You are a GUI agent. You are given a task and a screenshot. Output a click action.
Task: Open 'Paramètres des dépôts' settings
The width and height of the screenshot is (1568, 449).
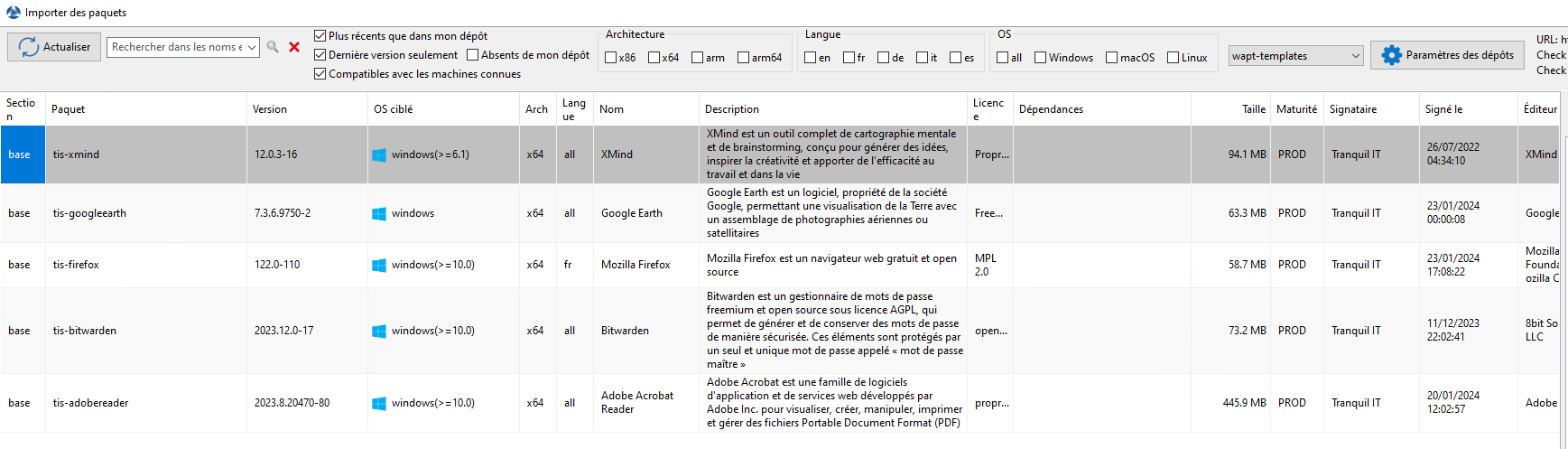pyautogui.click(x=1448, y=55)
